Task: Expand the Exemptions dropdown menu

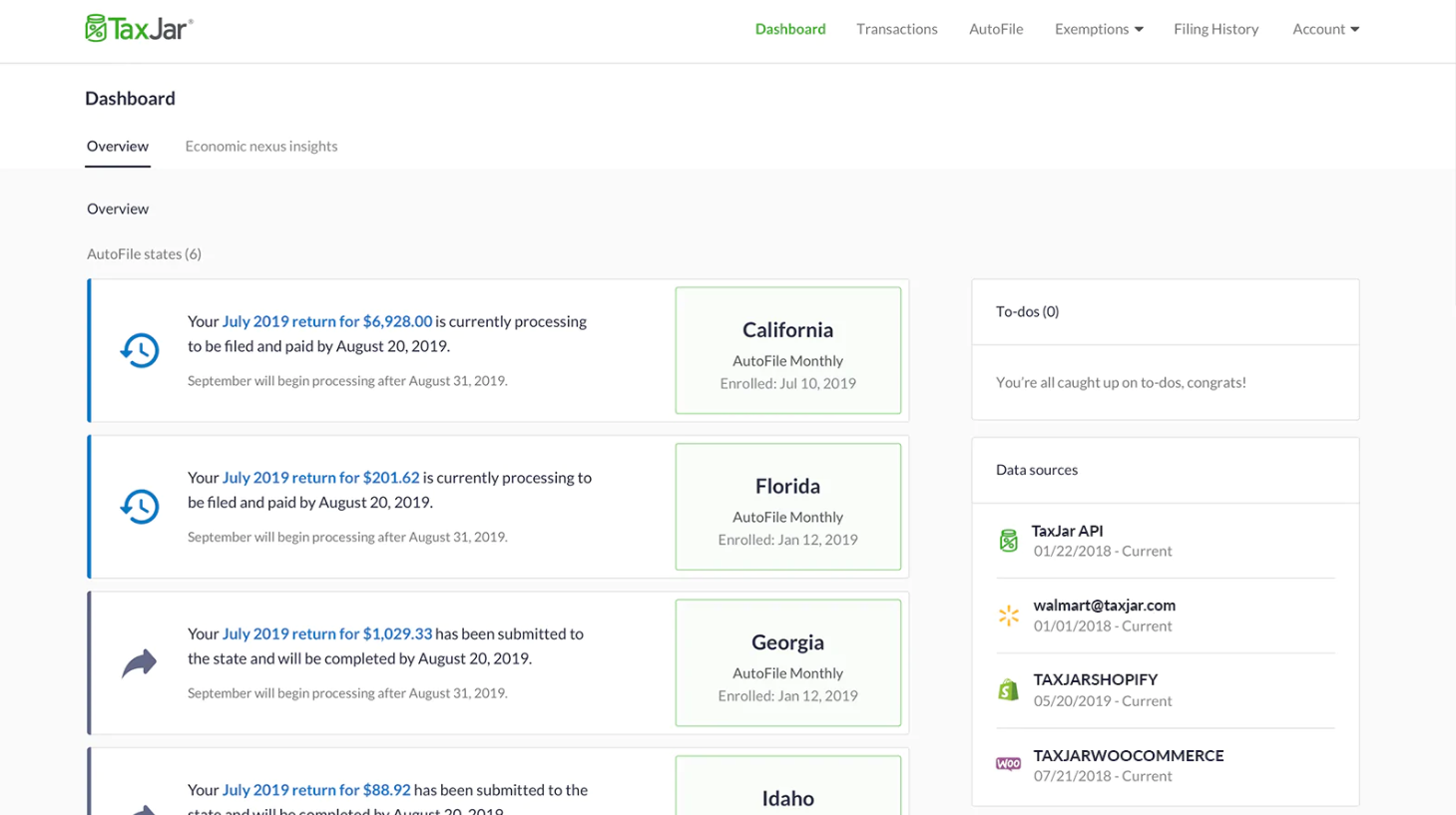Action: 1098,29
